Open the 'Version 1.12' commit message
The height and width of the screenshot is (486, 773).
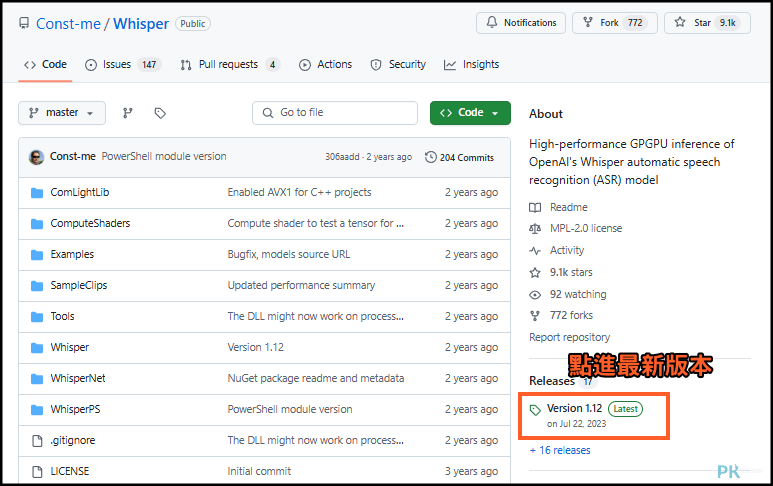point(255,347)
